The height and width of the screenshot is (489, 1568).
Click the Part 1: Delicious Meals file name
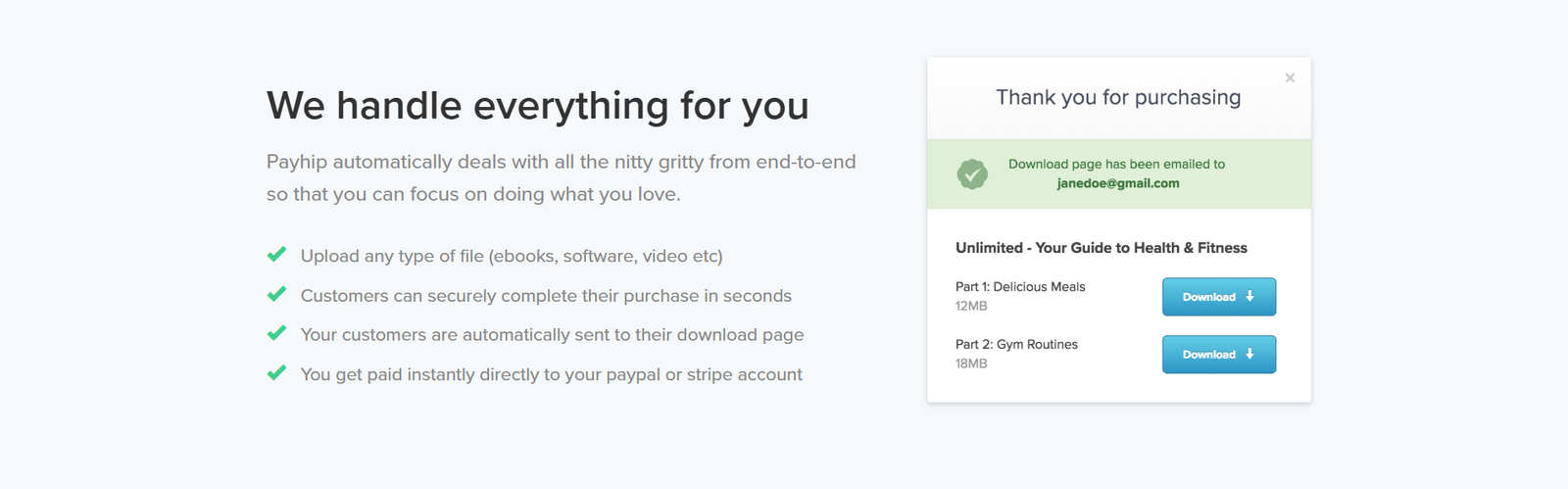(x=1020, y=287)
